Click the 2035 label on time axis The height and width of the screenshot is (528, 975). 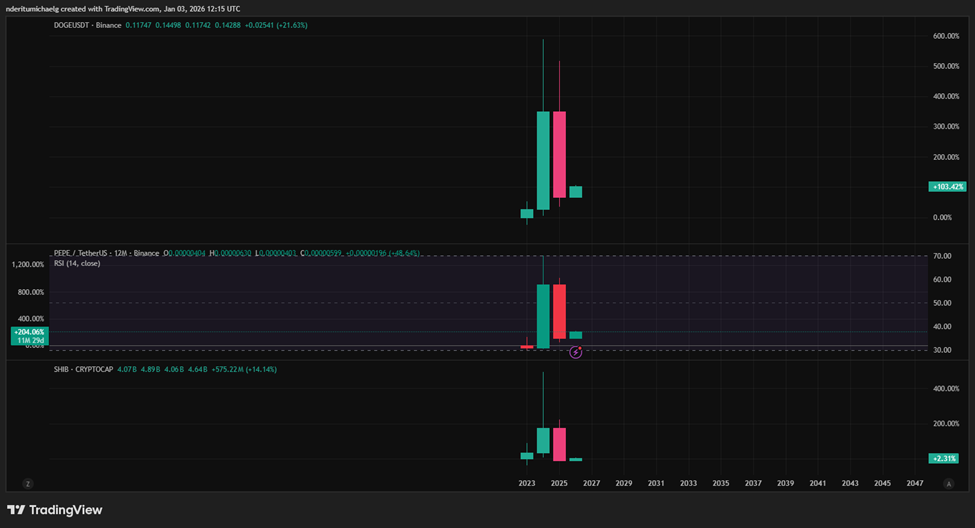point(720,483)
